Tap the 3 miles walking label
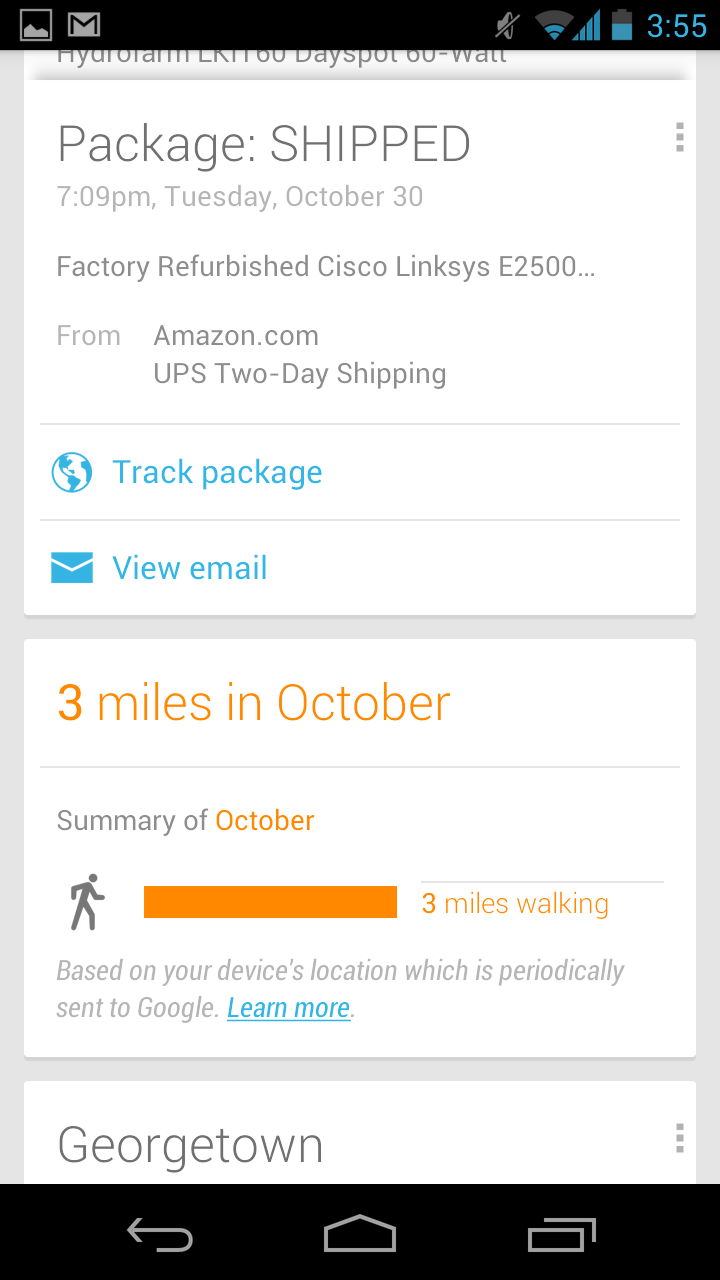Viewport: 720px width, 1280px height. 515,904
